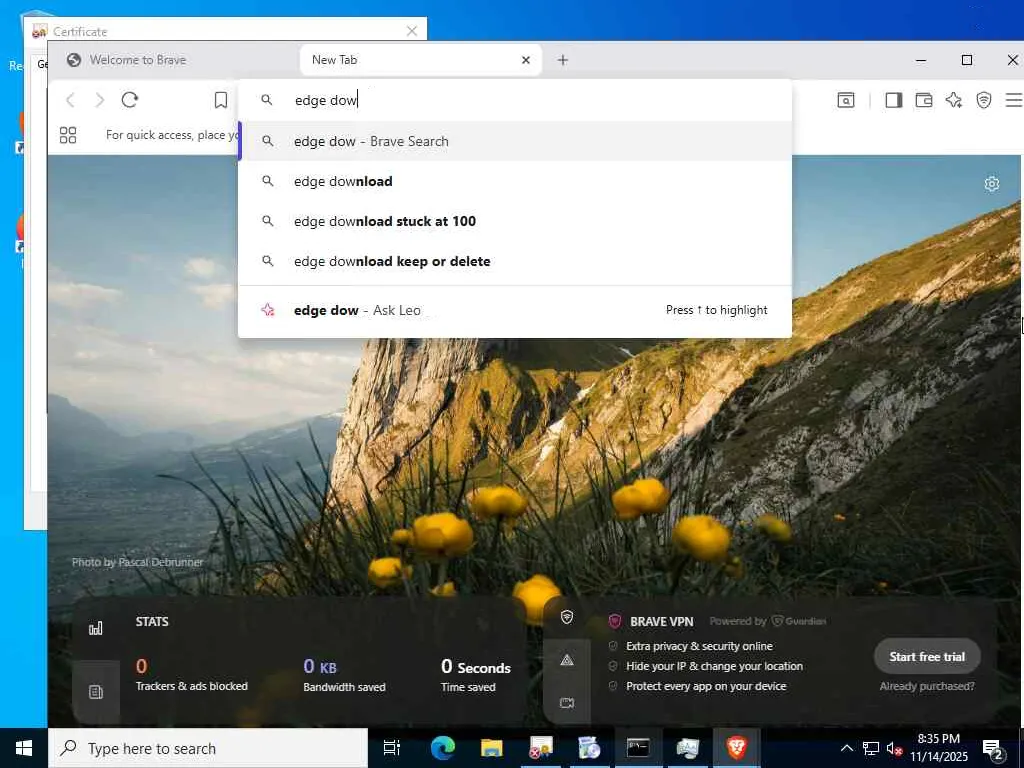Open new tab page customize gear
This screenshot has height=768, width=1024.
pyautogui.click(x=991, y=184)
